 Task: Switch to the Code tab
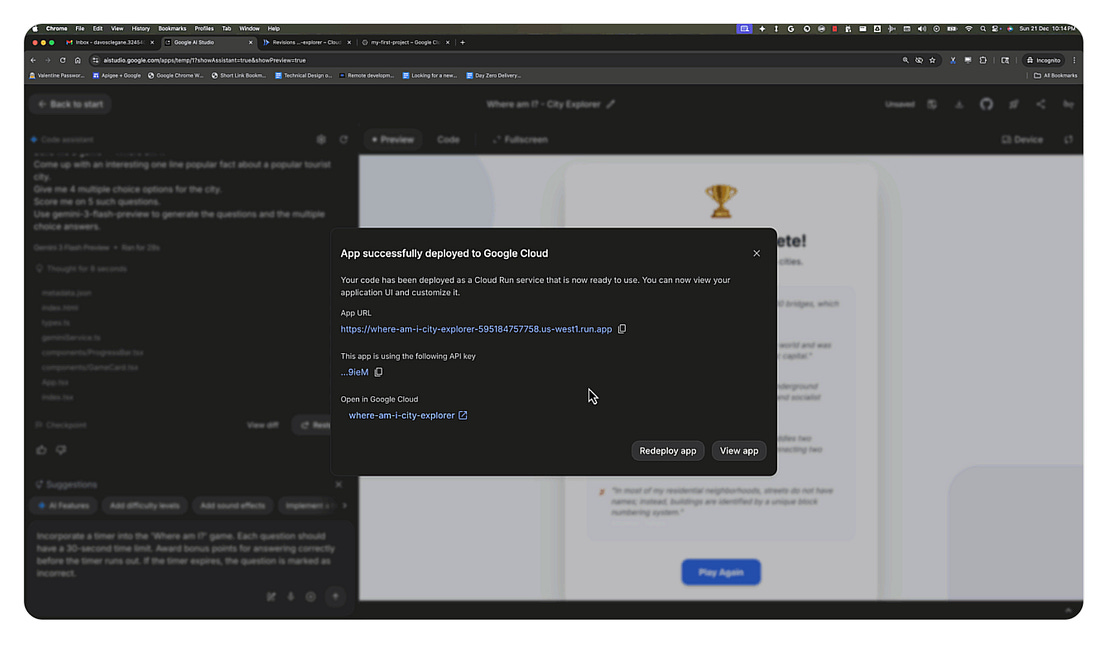[x=448, y=139]
